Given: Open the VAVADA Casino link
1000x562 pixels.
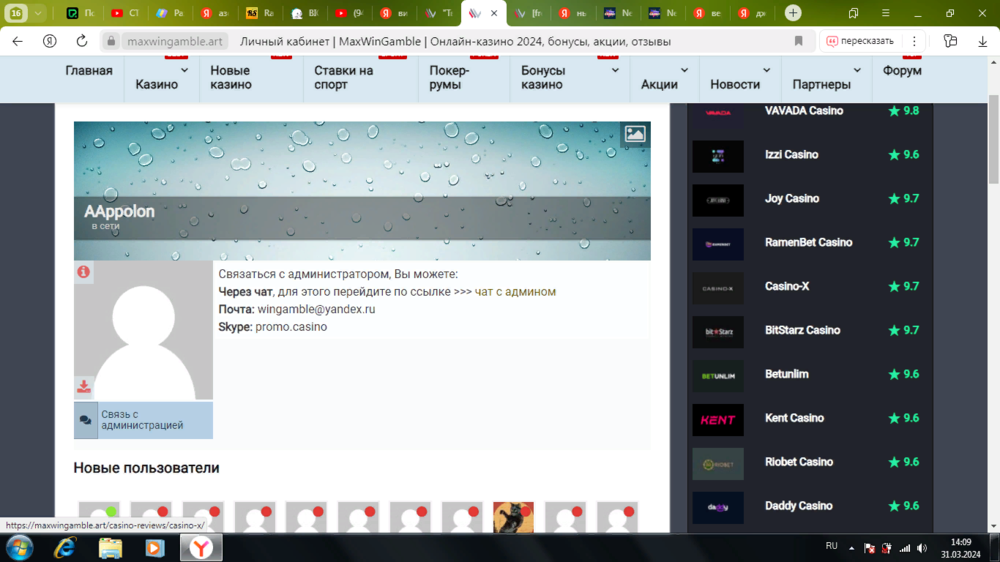Looking at the screenshot, I should coord(803,111).
